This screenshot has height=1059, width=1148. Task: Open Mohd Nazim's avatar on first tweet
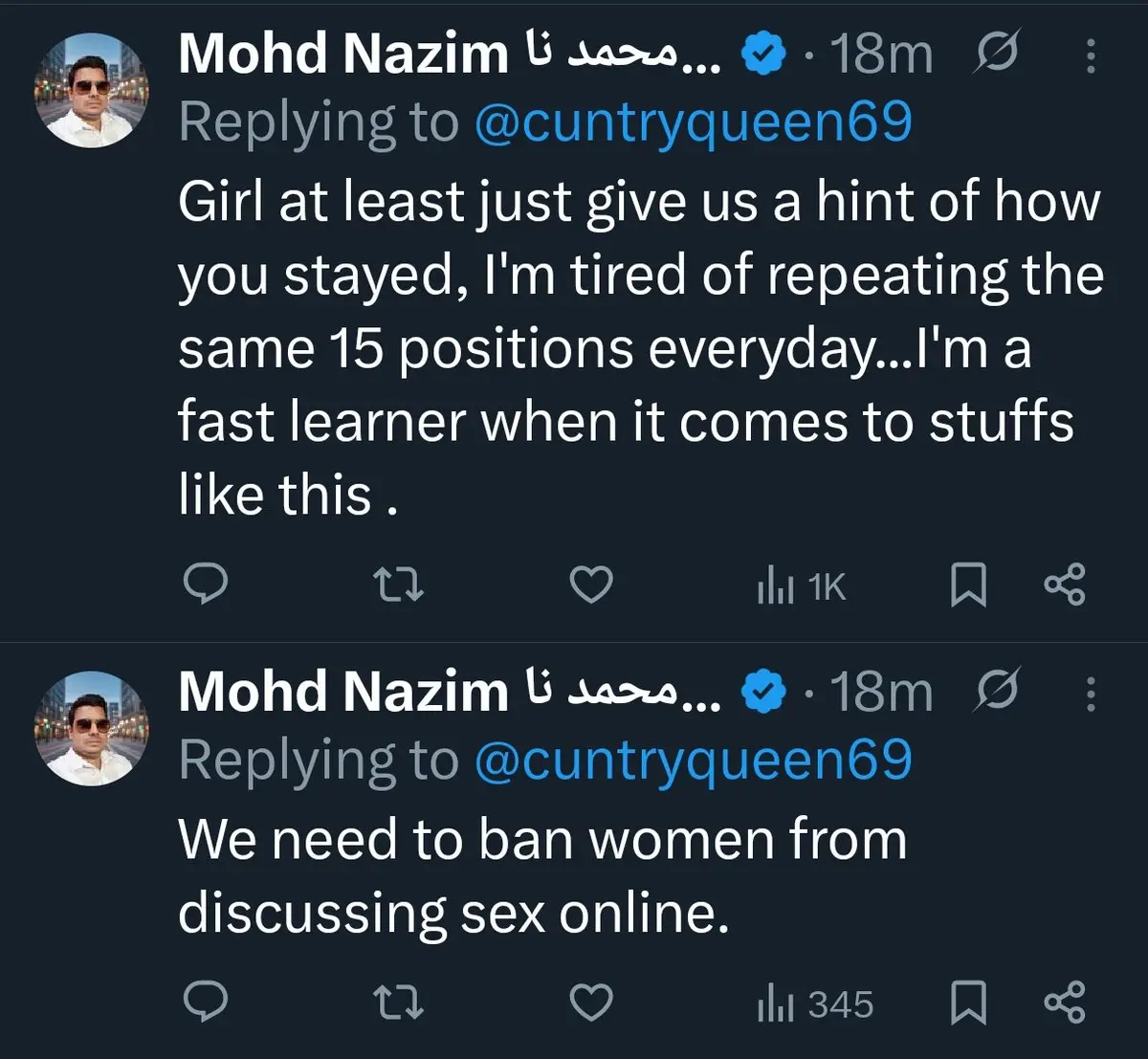click(92, 91)
